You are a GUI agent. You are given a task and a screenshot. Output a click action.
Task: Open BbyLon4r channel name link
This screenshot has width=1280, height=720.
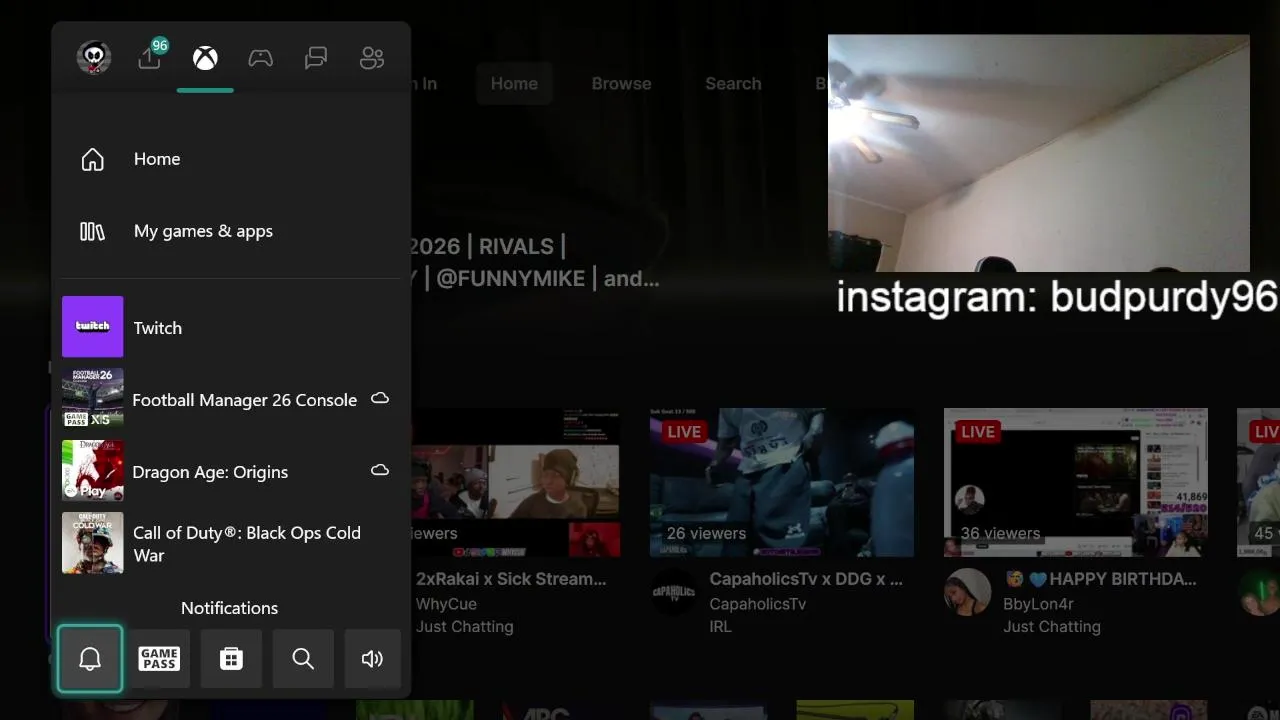1040,604
